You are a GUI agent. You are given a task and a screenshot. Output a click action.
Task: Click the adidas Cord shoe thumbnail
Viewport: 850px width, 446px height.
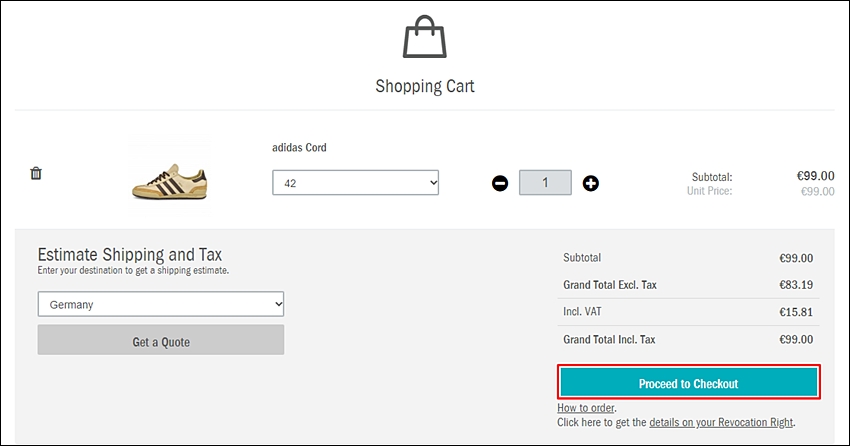(x=170, y=180)
